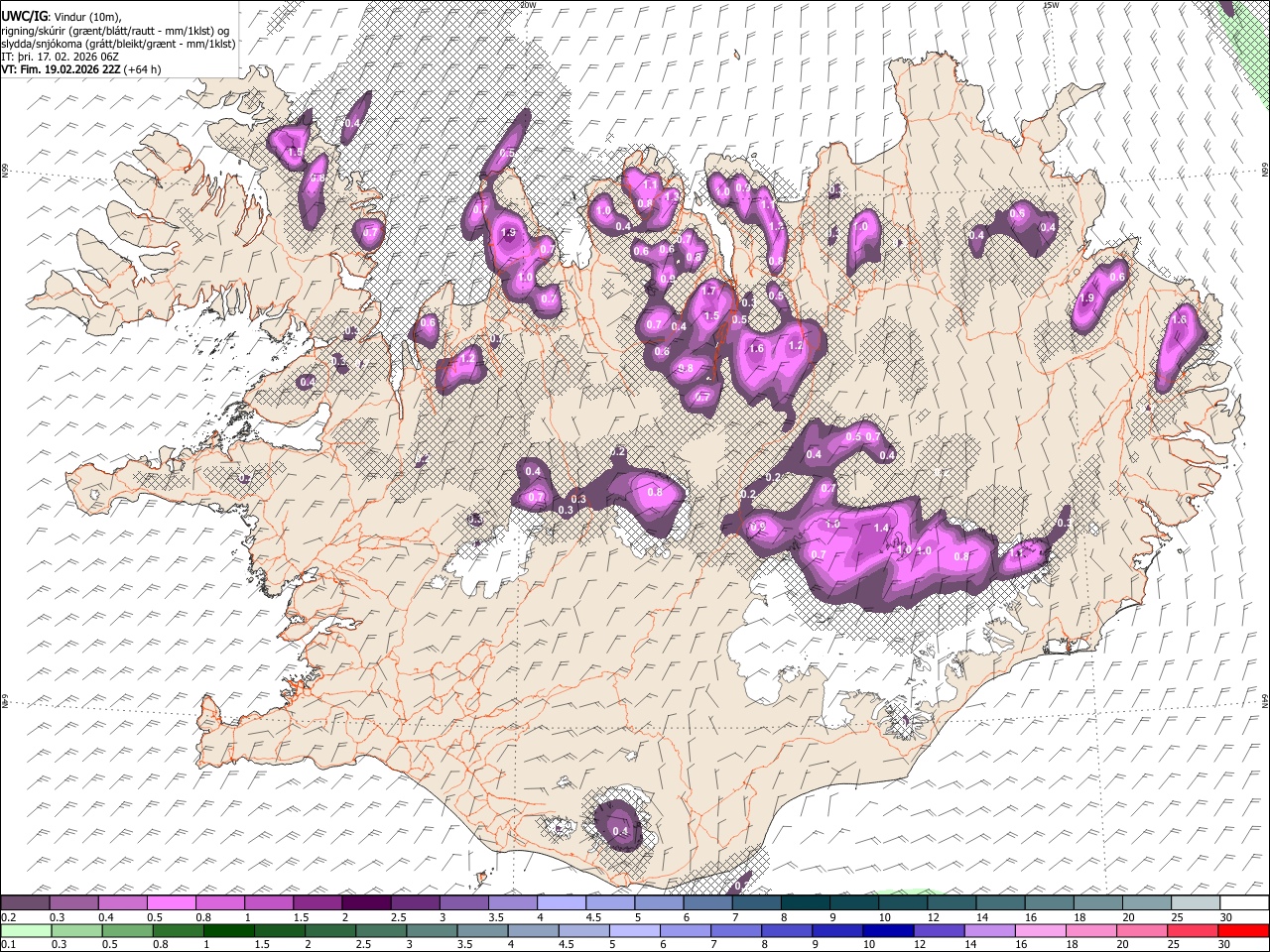Select the light green 0.3 rain legend swatch
The width and height of the screenshot is (1270, 952).
click(76, 930)
